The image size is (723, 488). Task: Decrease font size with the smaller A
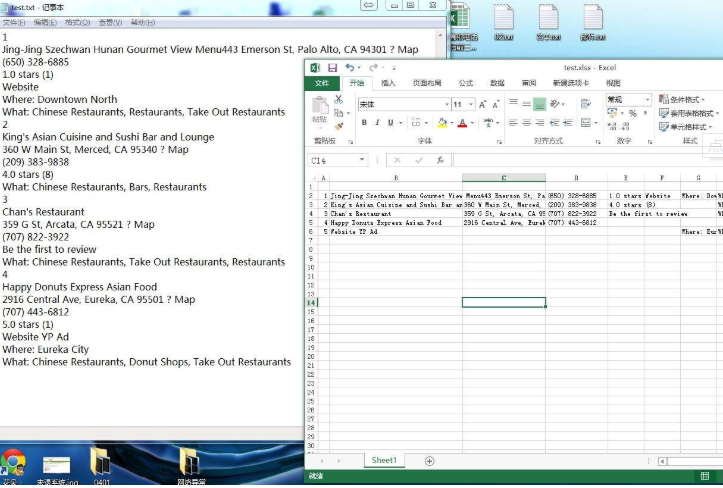tap(496, 105)
